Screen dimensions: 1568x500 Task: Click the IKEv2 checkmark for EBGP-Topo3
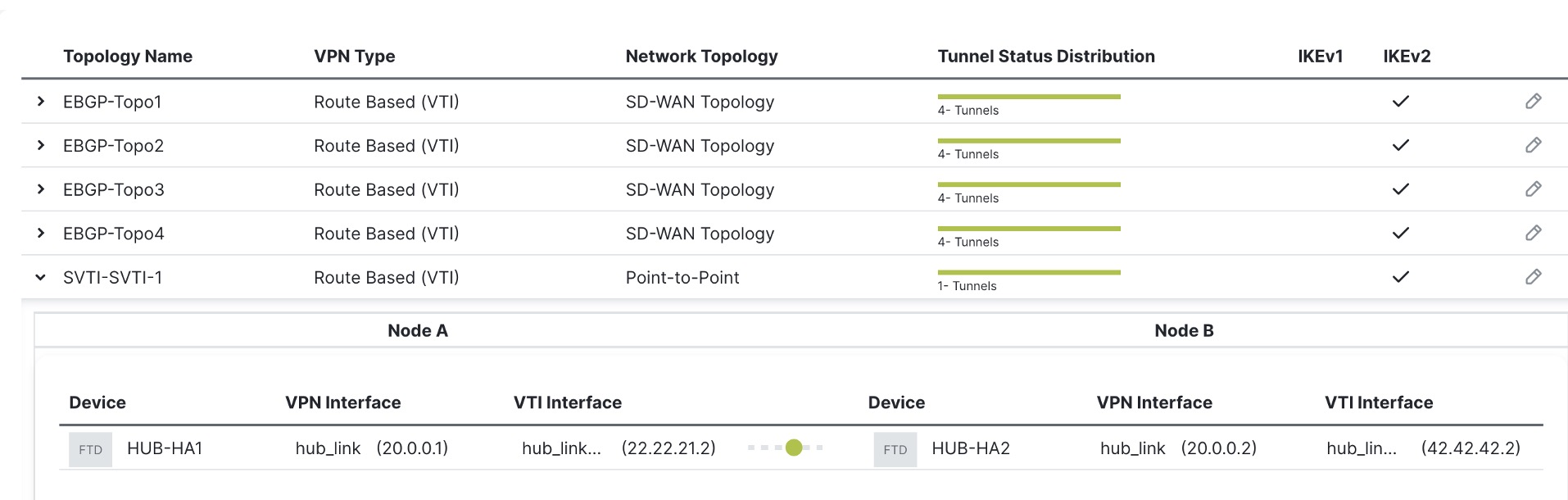1401,189
